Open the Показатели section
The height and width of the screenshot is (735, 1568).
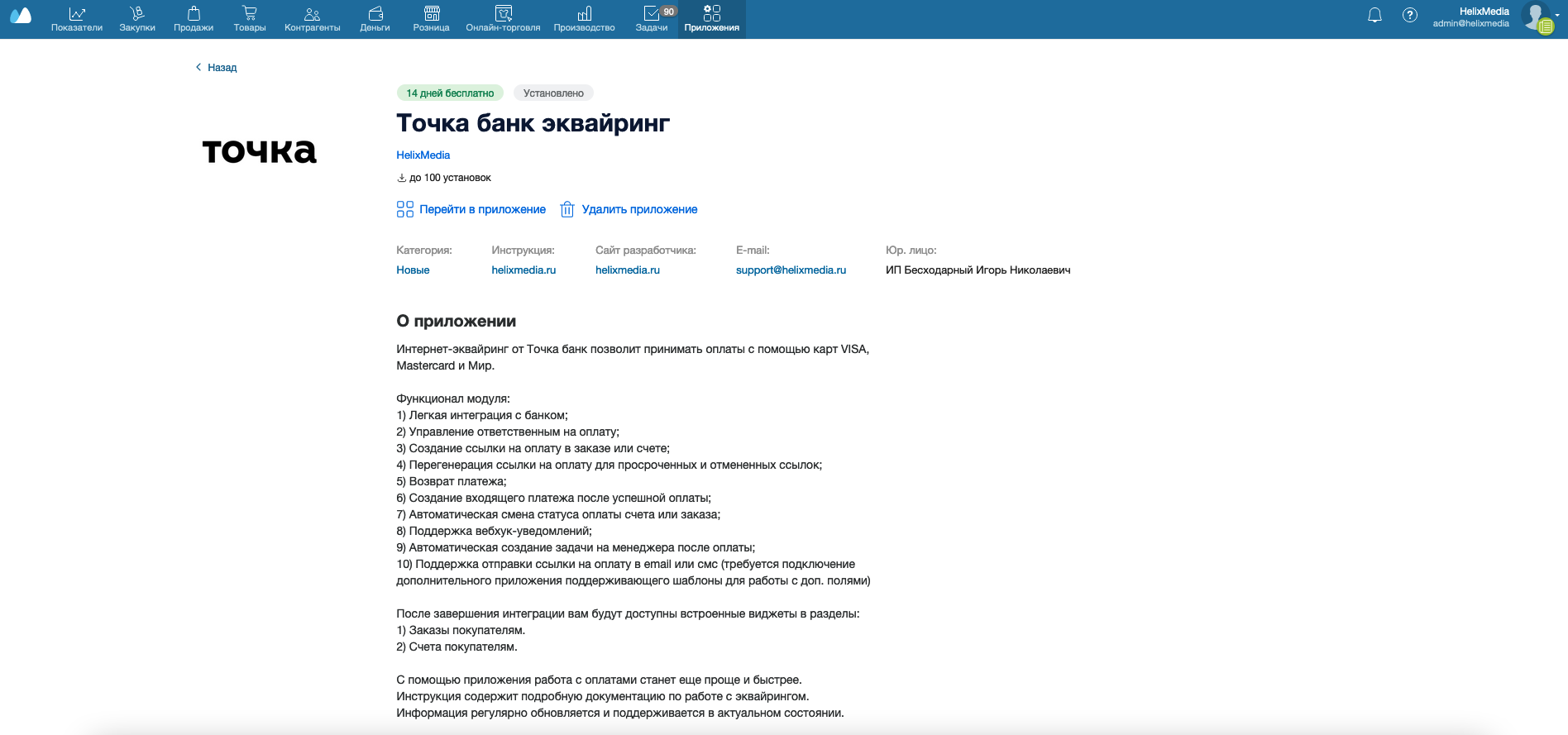(x=77, y=19)
